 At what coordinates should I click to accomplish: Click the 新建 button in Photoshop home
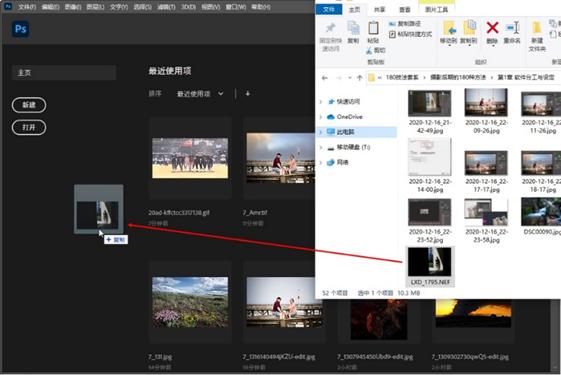29,105
